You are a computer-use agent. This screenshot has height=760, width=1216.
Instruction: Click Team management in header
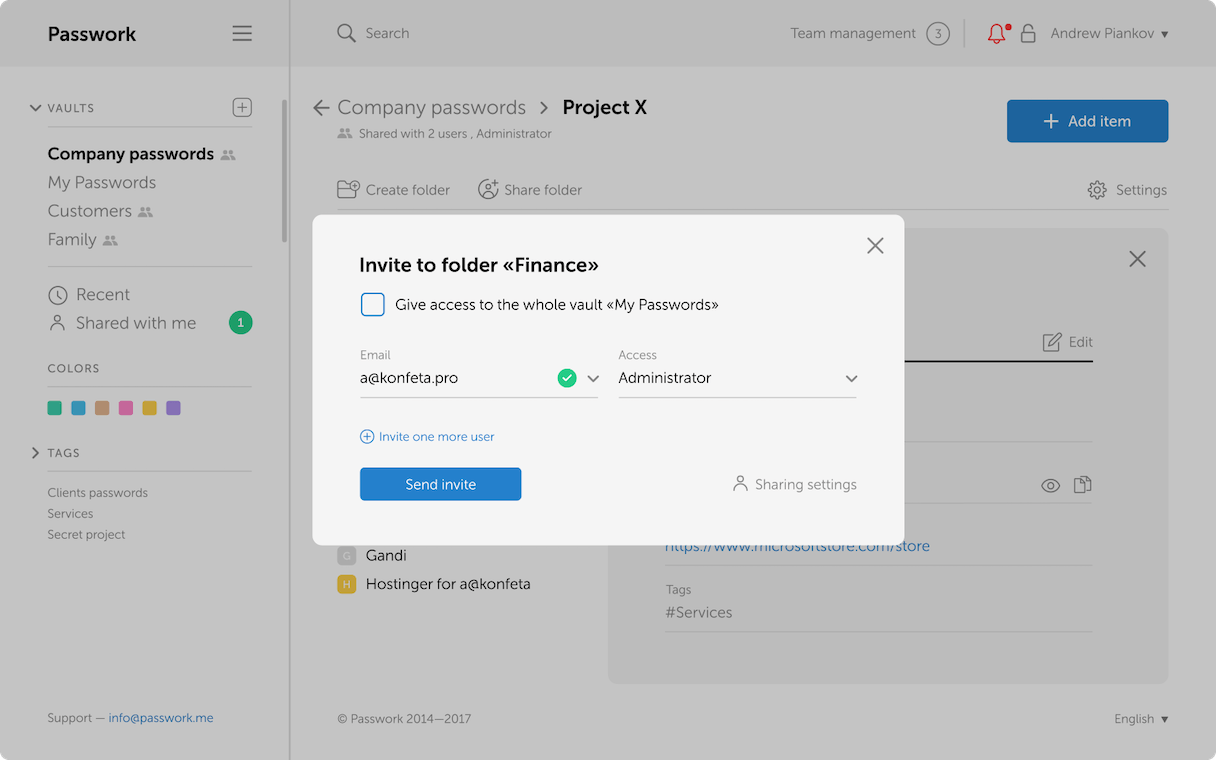point(853,34)
